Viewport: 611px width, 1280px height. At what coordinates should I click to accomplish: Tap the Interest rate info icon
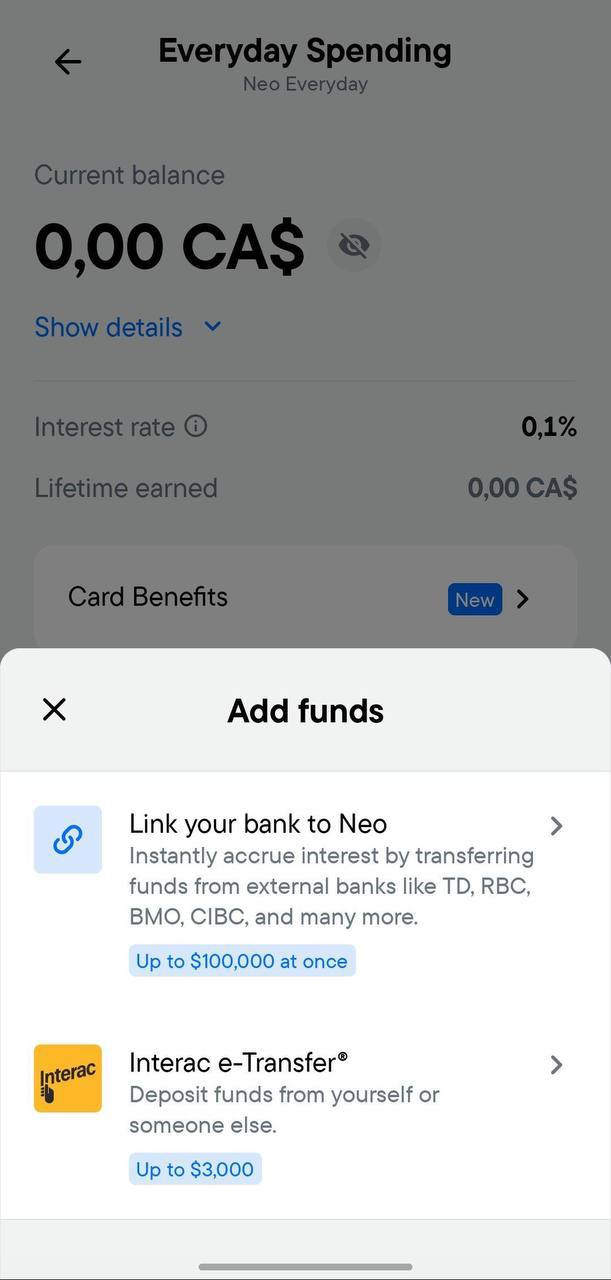197,426
